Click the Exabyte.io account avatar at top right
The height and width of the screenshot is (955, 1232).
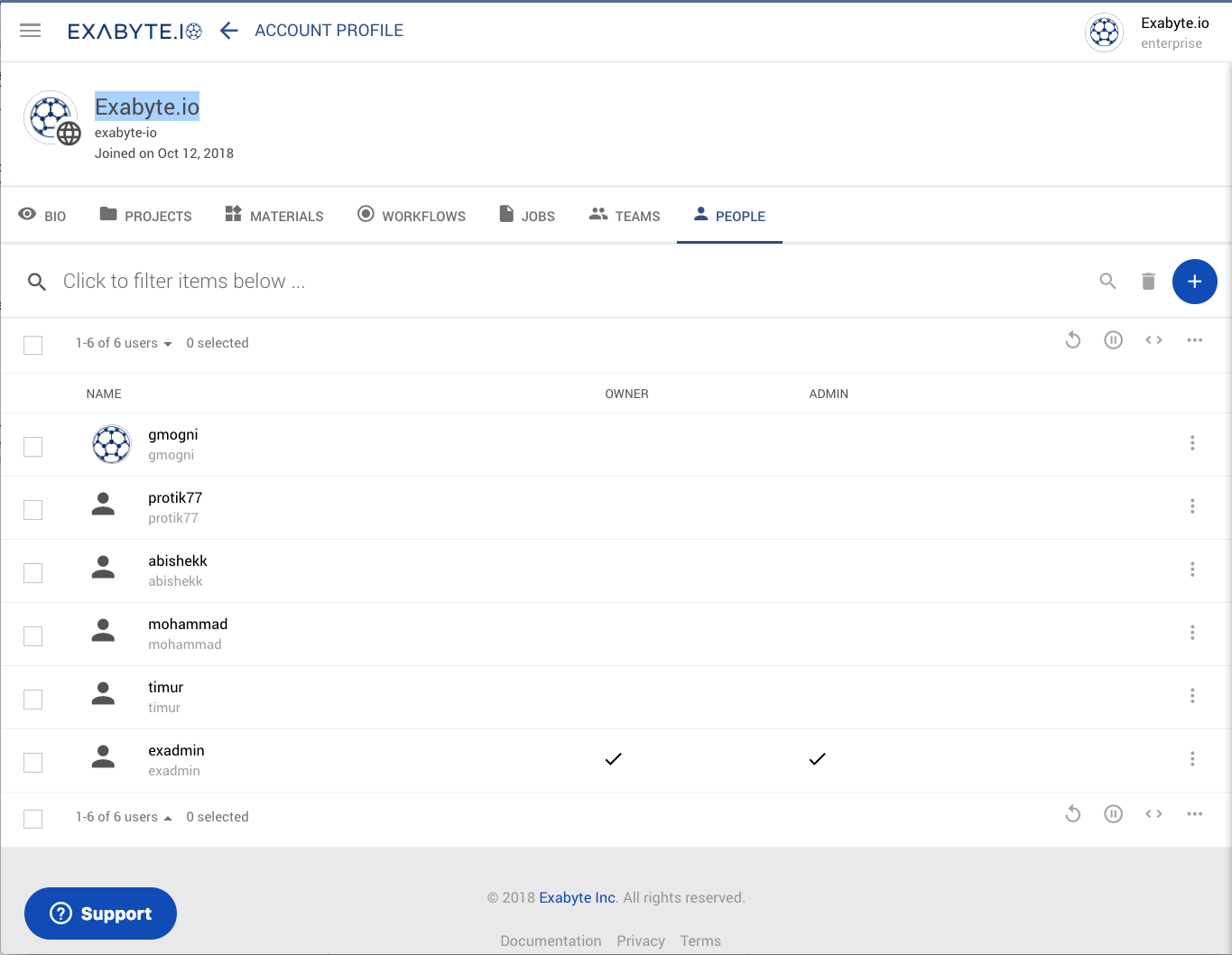tap(1104, 32)
